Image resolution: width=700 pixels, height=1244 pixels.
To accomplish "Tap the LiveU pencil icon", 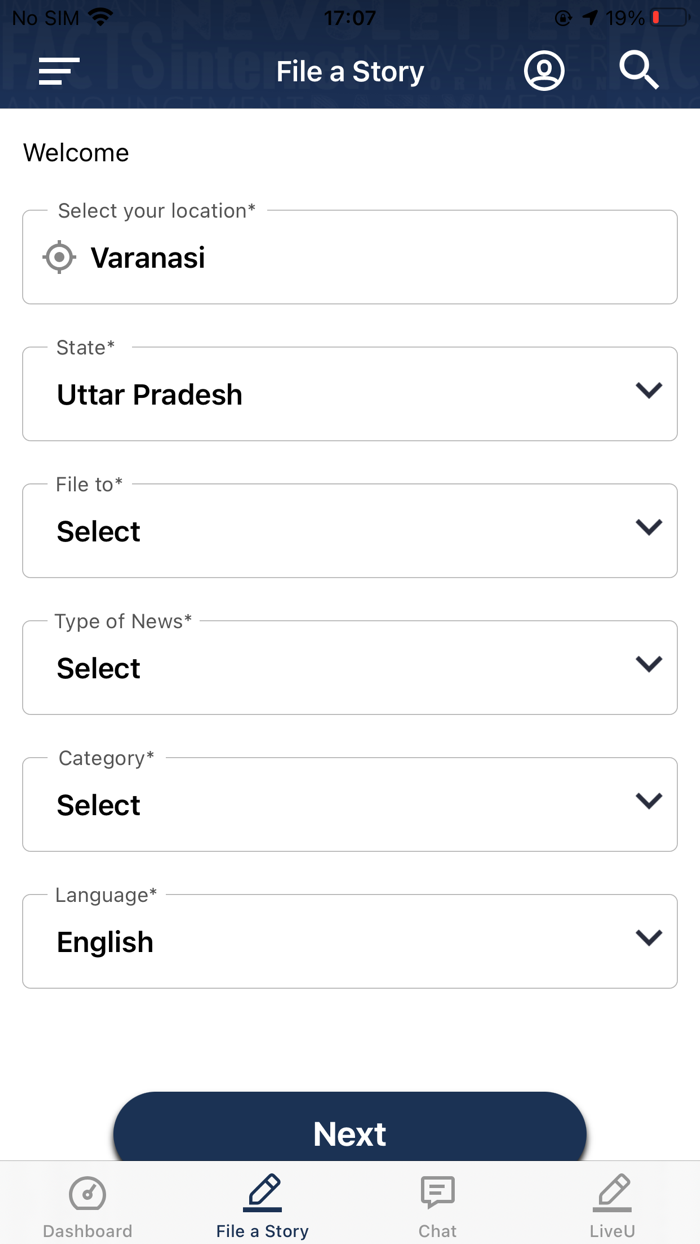I will [x=612, y=1193].
